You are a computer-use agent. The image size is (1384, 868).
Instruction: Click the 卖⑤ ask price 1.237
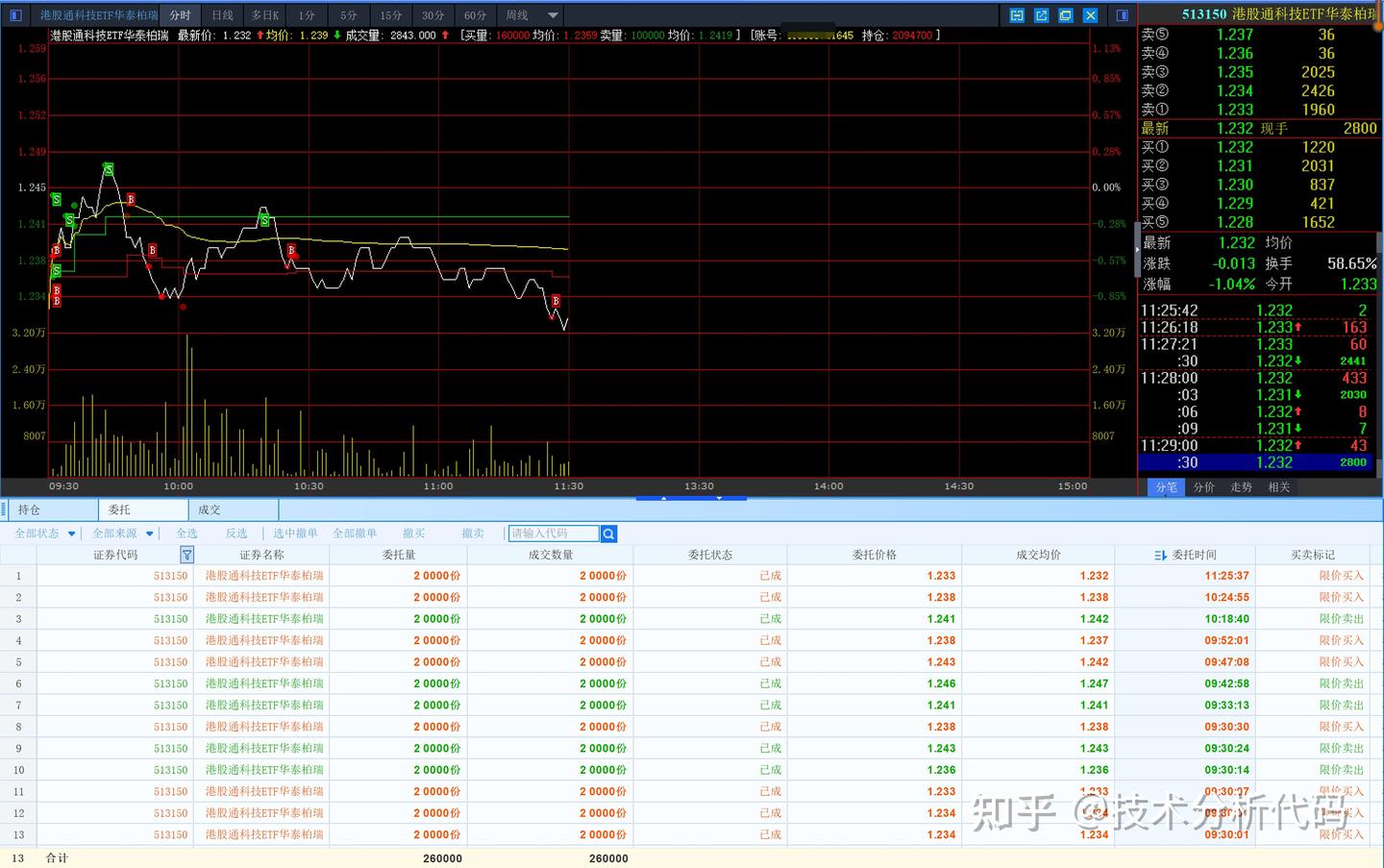[1235, 35]
